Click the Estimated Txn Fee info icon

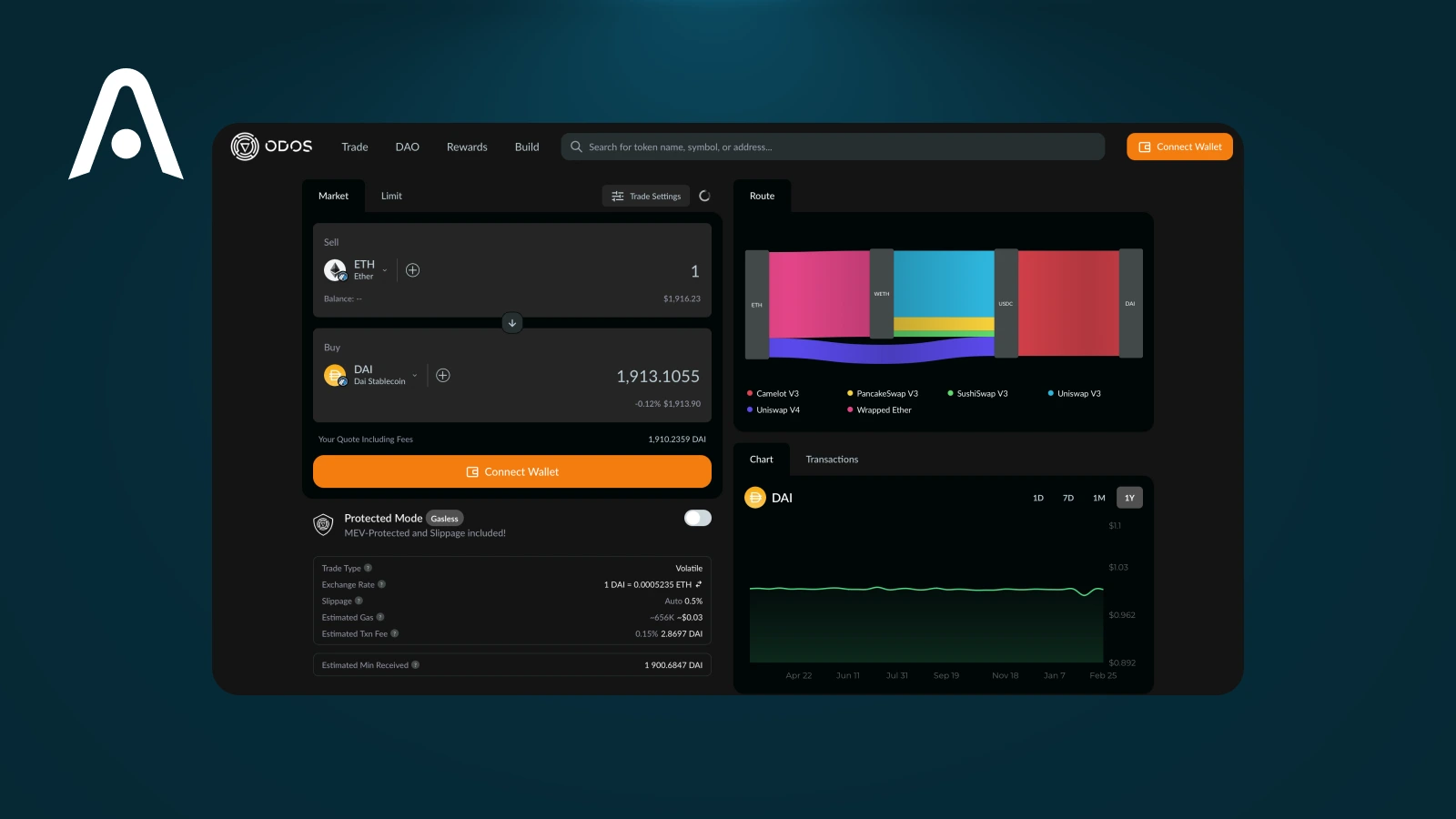click(x=395, y=633)
